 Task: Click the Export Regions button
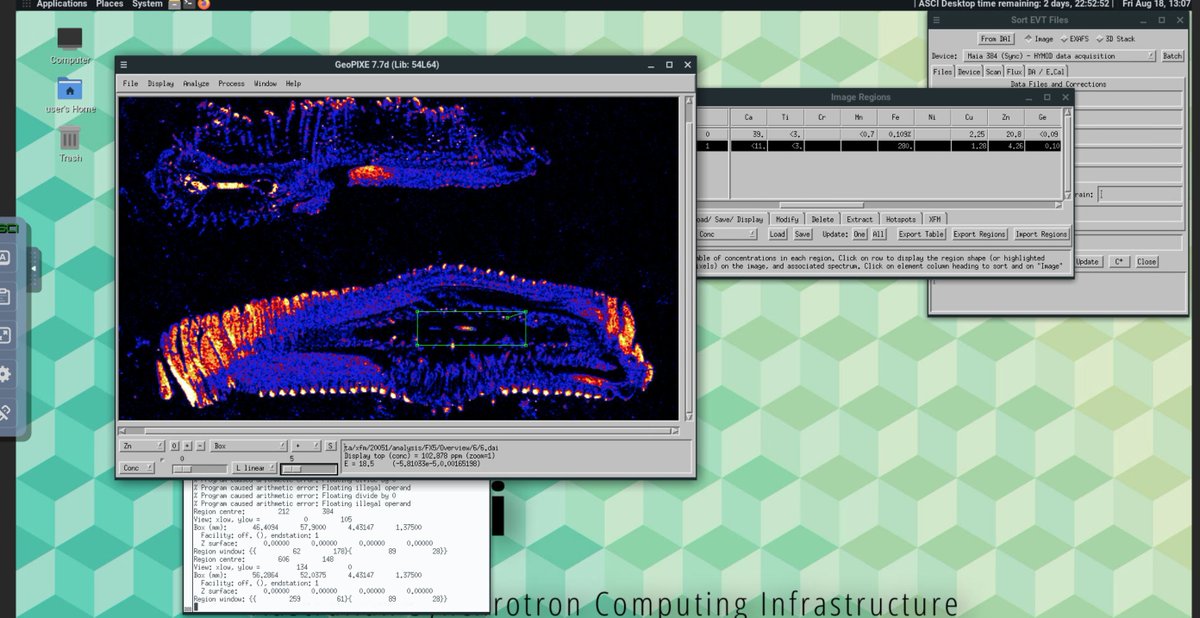pos(979,234)
